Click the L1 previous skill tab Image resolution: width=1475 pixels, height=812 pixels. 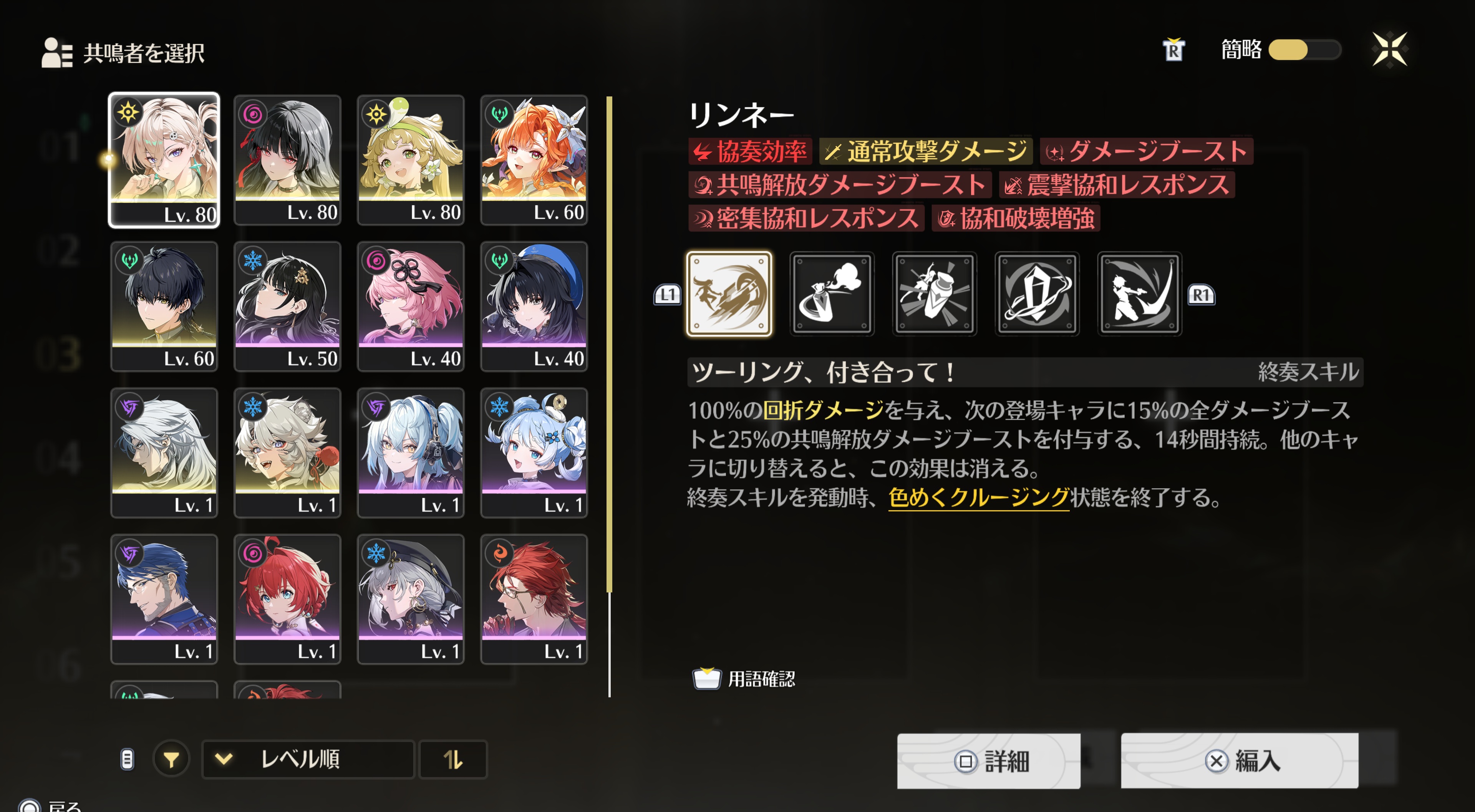pyautogui.click(x=667, y=295)
